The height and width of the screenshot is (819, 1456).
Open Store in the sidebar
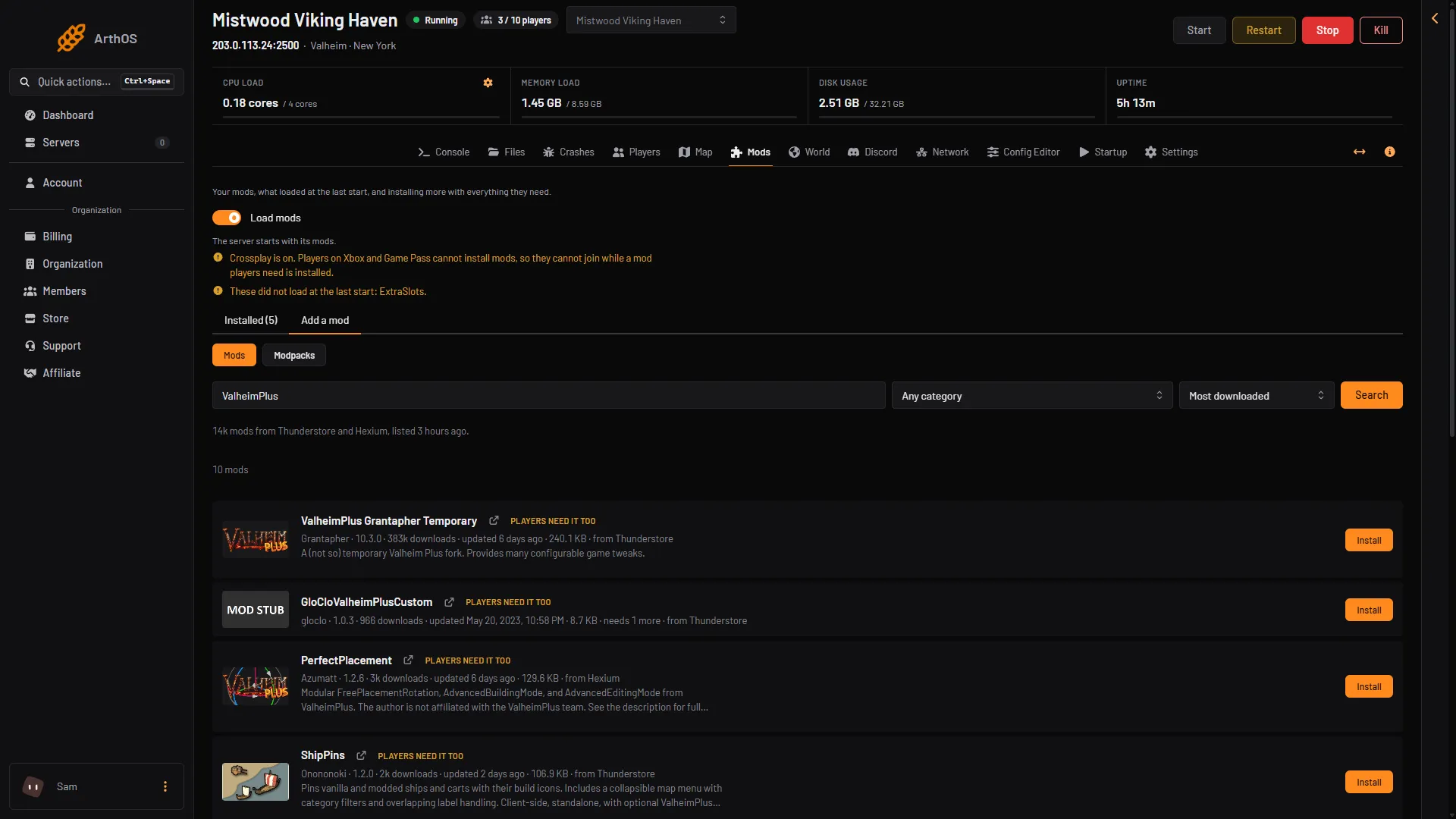[96, 318]
